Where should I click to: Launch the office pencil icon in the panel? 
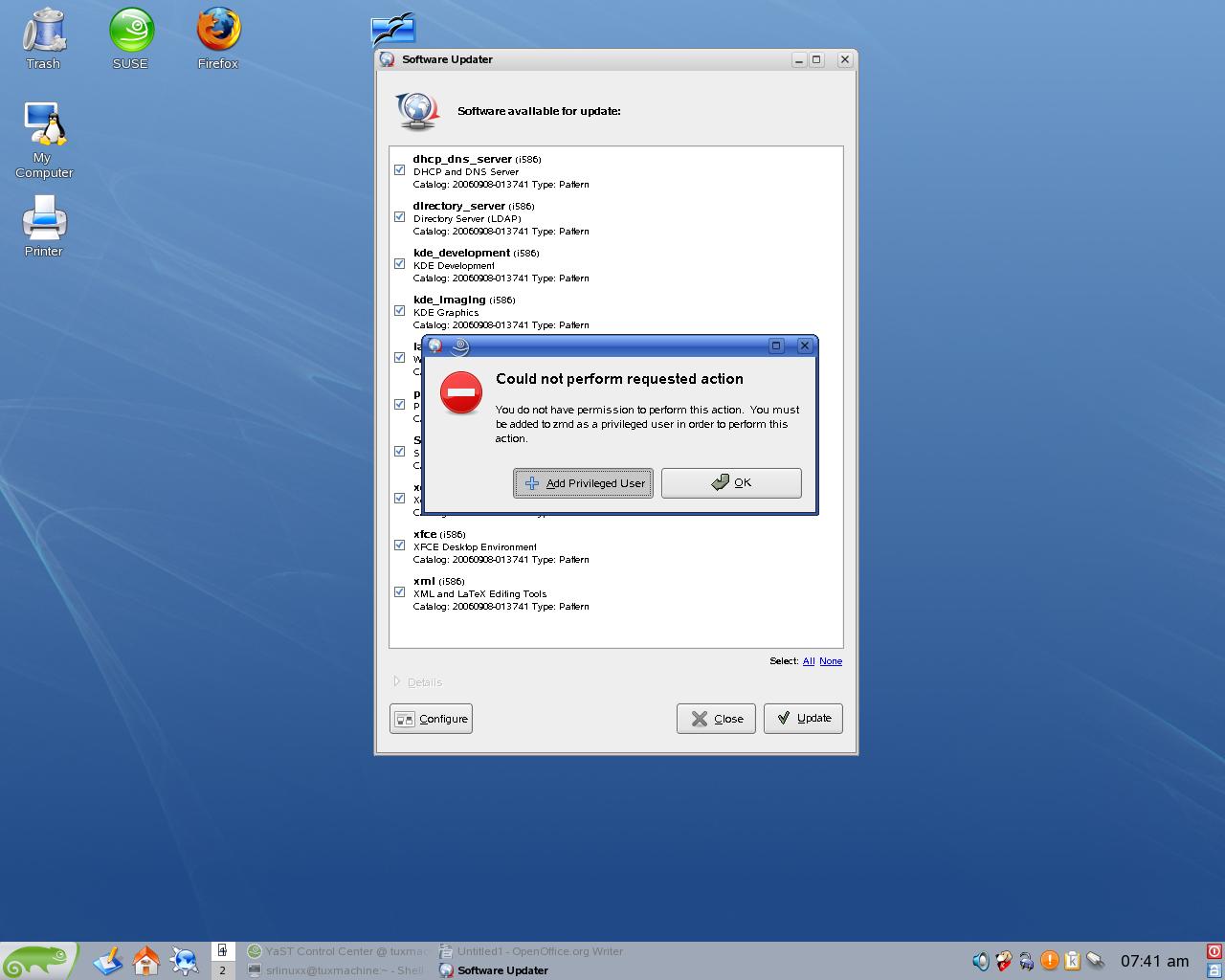(108, 960)
